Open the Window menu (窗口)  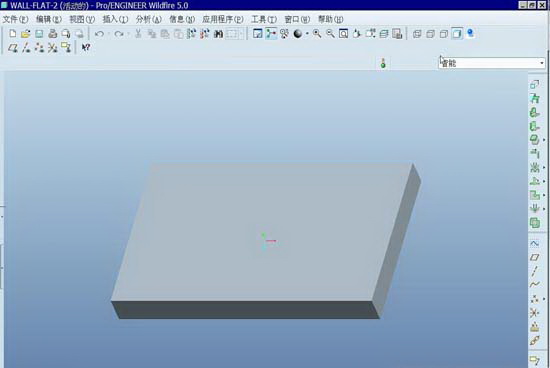click(x=297, y=19)
